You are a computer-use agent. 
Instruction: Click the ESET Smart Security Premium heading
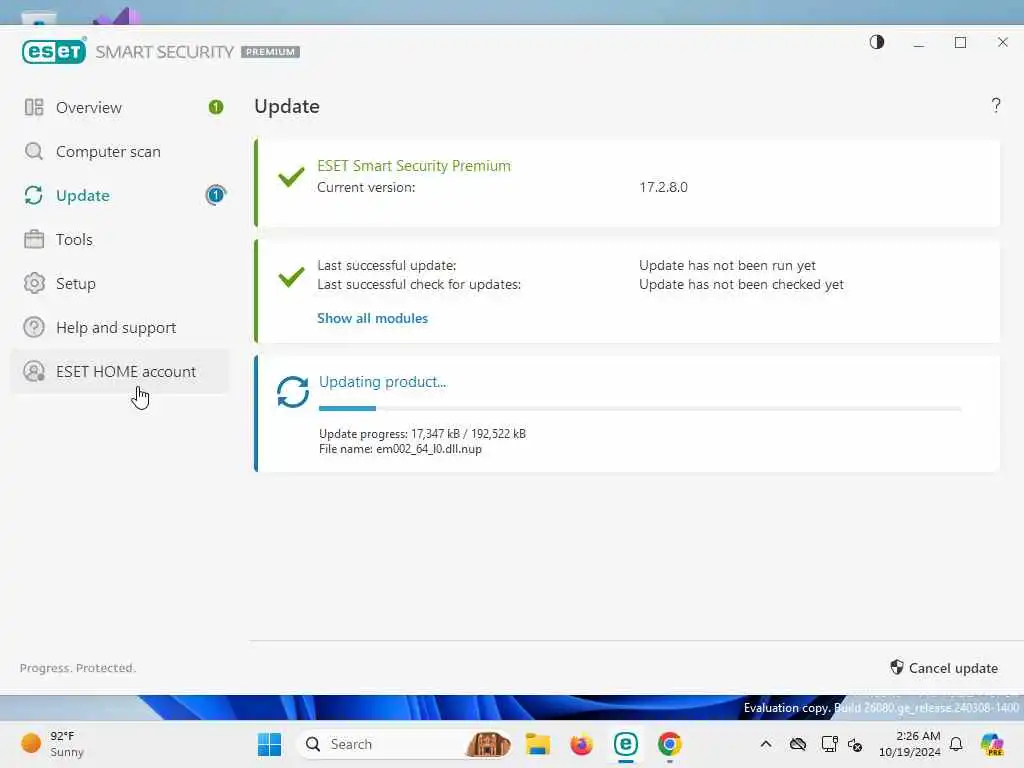coord(414,166)
